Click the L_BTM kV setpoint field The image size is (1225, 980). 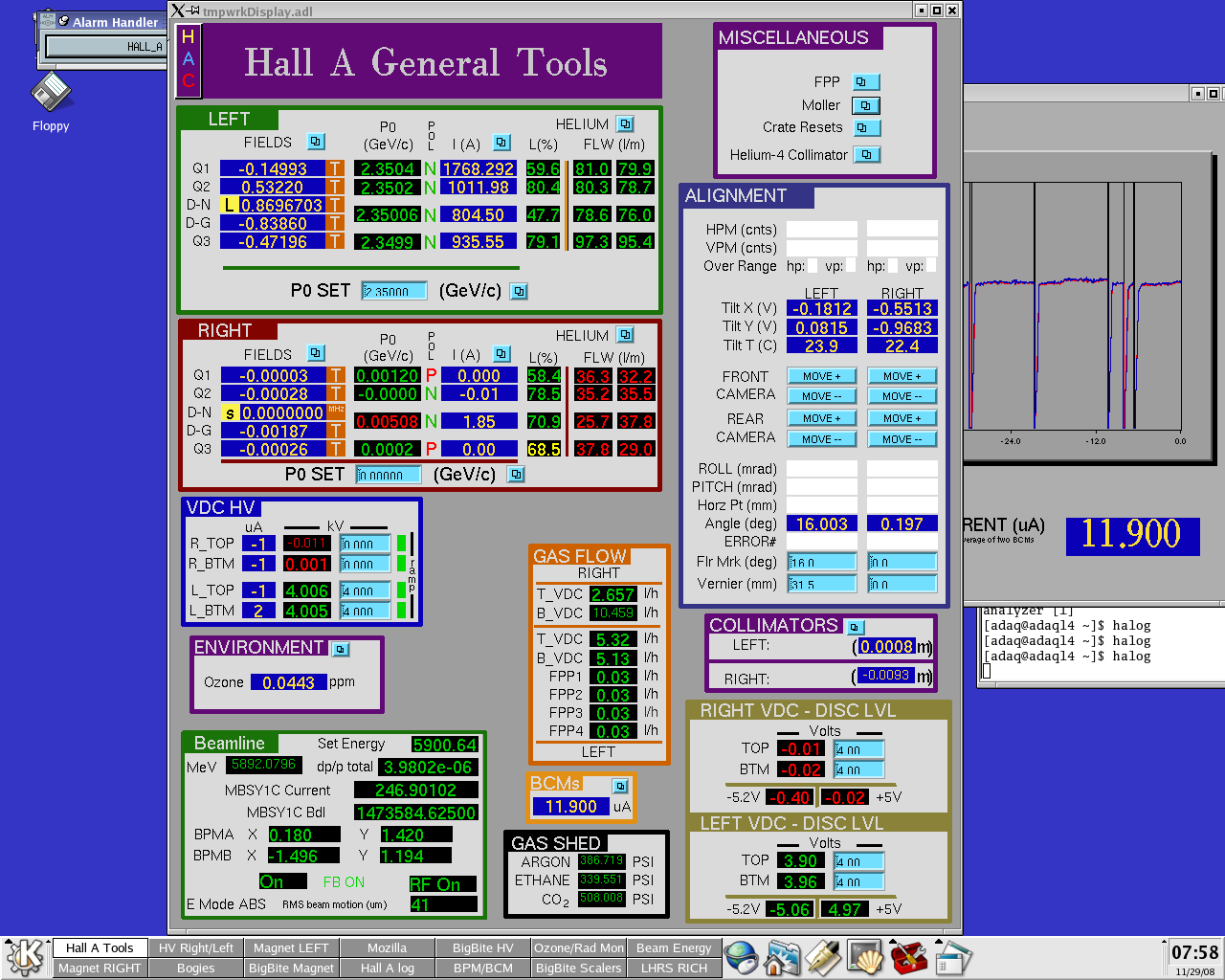coord(366,611)
